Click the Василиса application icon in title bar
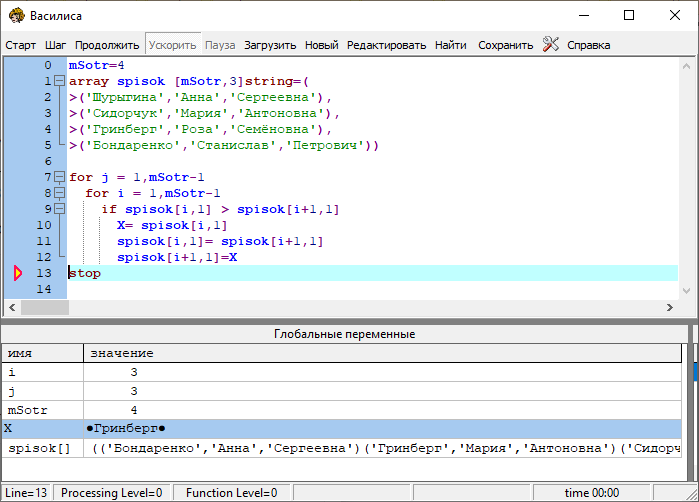 pos(17,15)
